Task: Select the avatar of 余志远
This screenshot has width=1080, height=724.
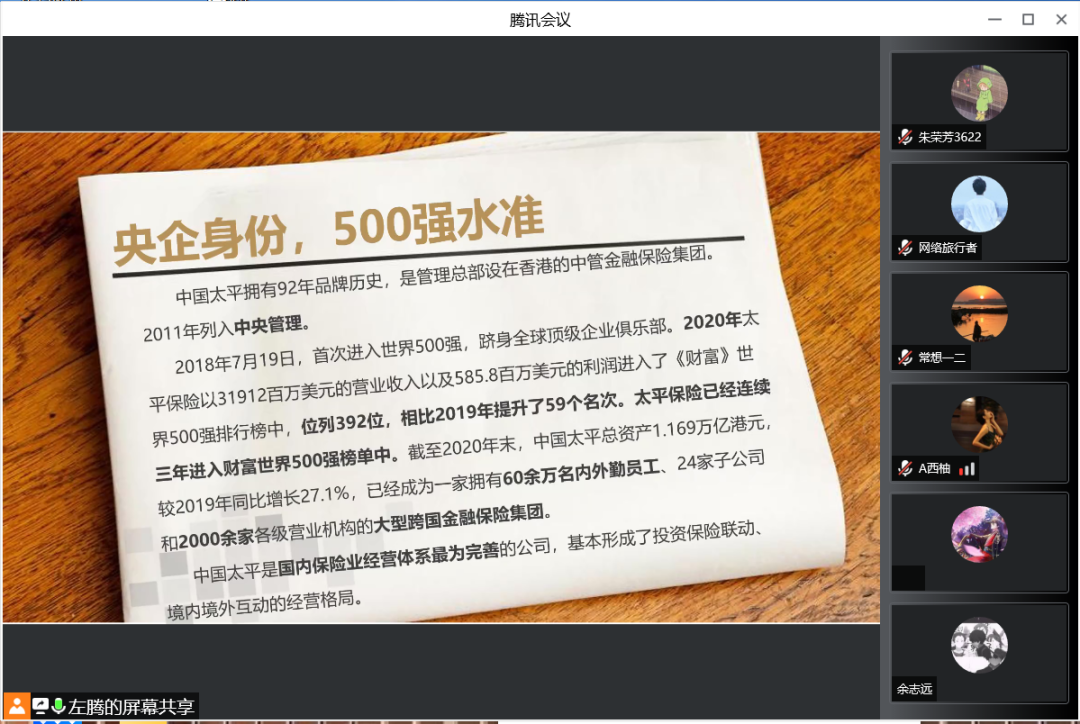Action: click(979, 645)
